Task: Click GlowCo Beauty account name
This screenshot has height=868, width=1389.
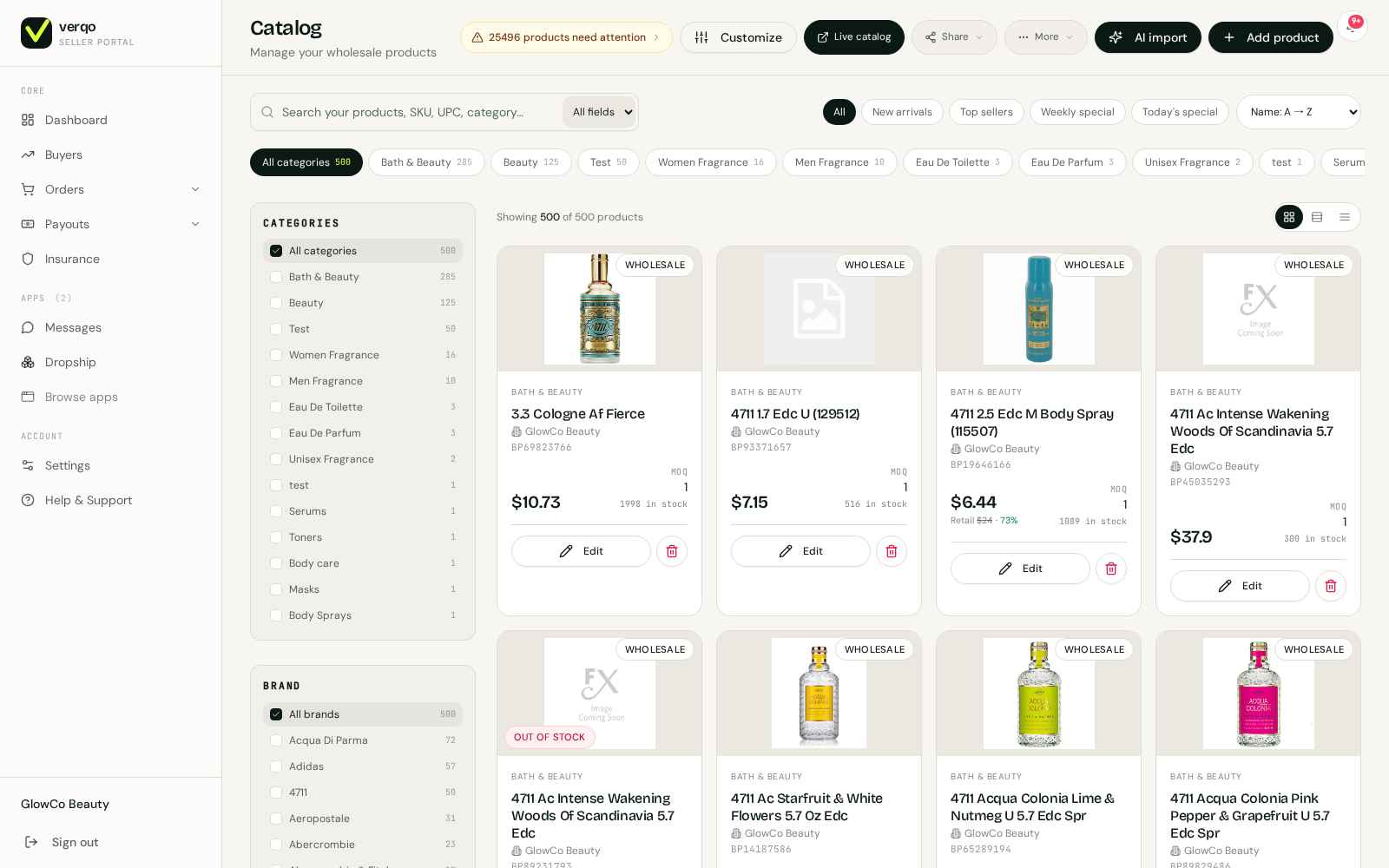Action: pyautogui.click(x=65, y=804)
